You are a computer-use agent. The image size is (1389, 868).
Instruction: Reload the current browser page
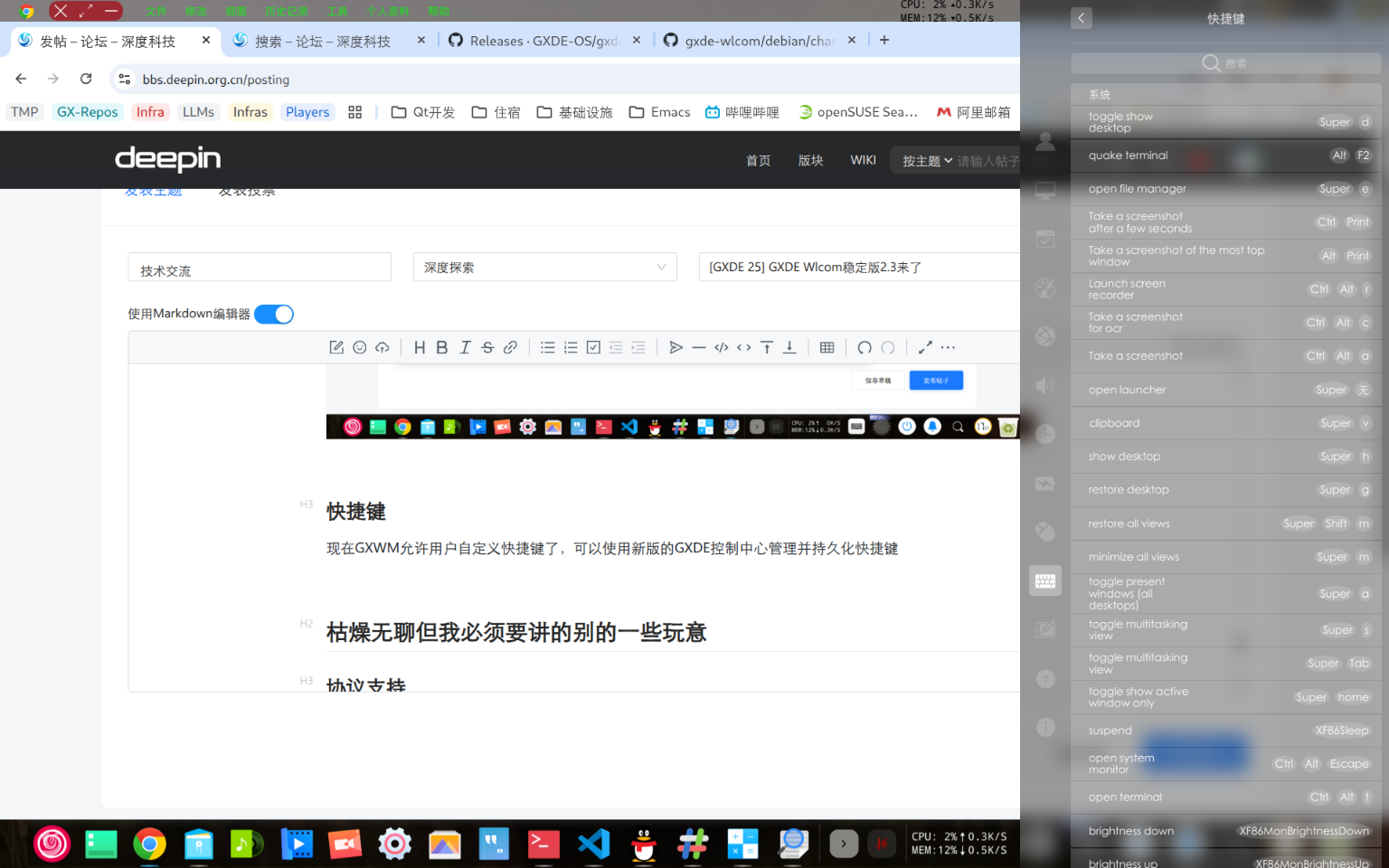click(86, 79)
